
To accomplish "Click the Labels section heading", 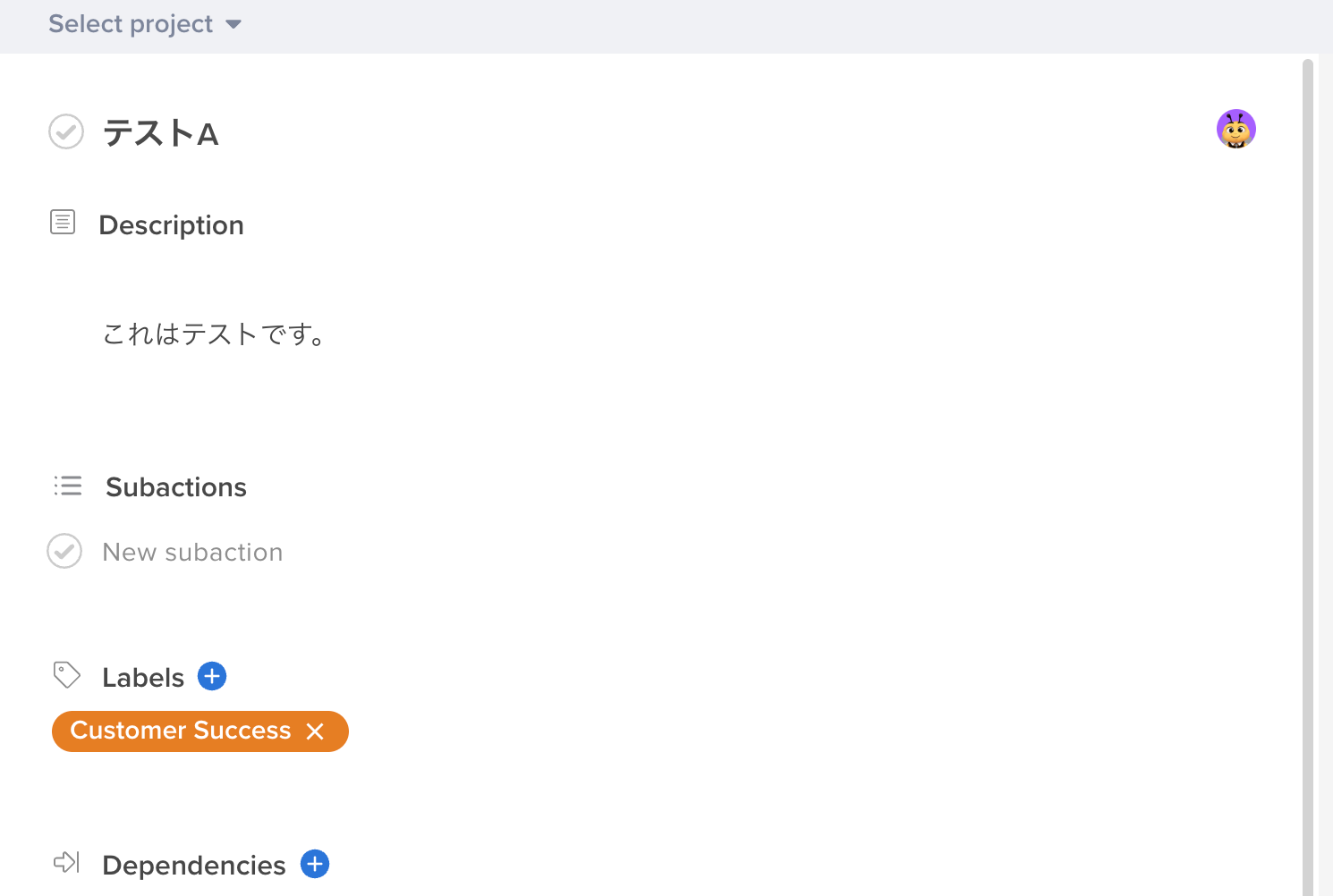I will 143,678.
